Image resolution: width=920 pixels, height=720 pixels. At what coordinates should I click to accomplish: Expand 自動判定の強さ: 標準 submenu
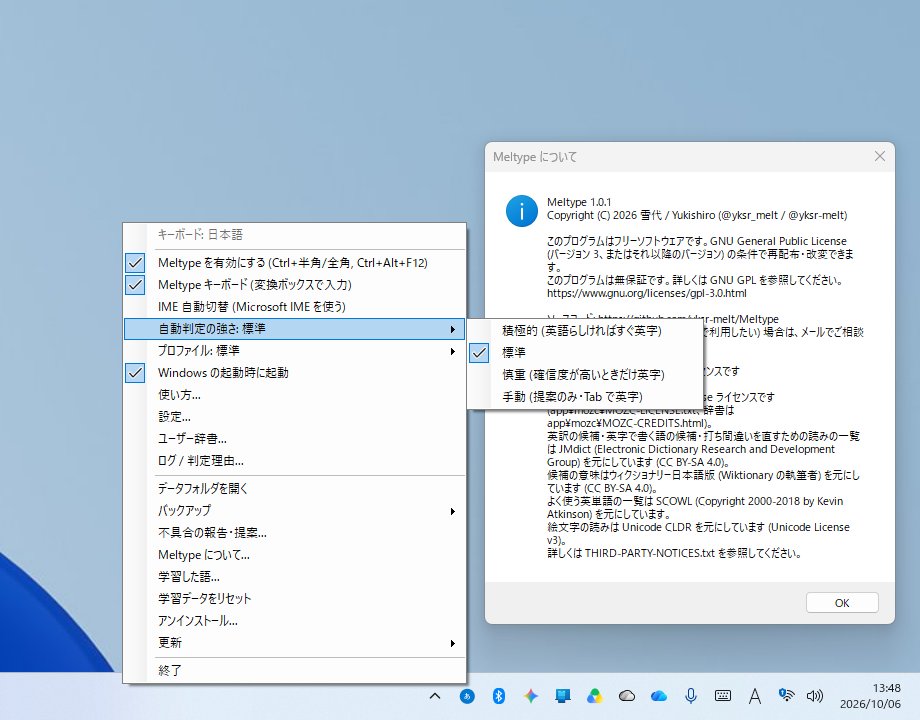pyautogui.click(x=294, y=329)
